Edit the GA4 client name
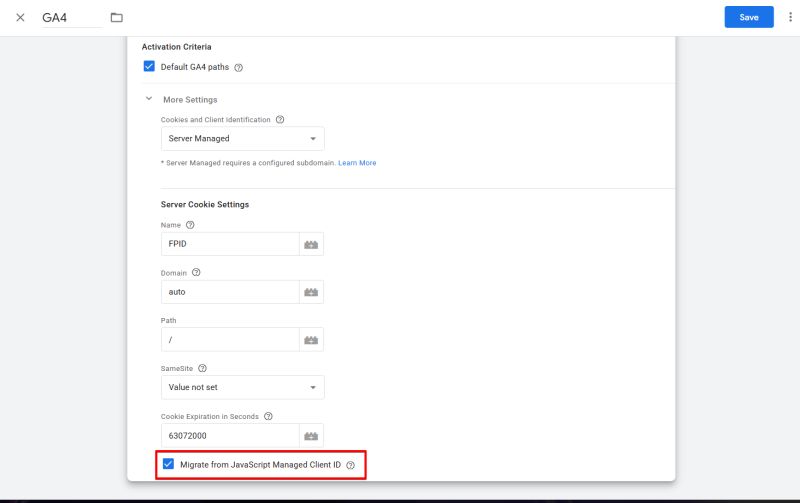 tap(71, 17)
